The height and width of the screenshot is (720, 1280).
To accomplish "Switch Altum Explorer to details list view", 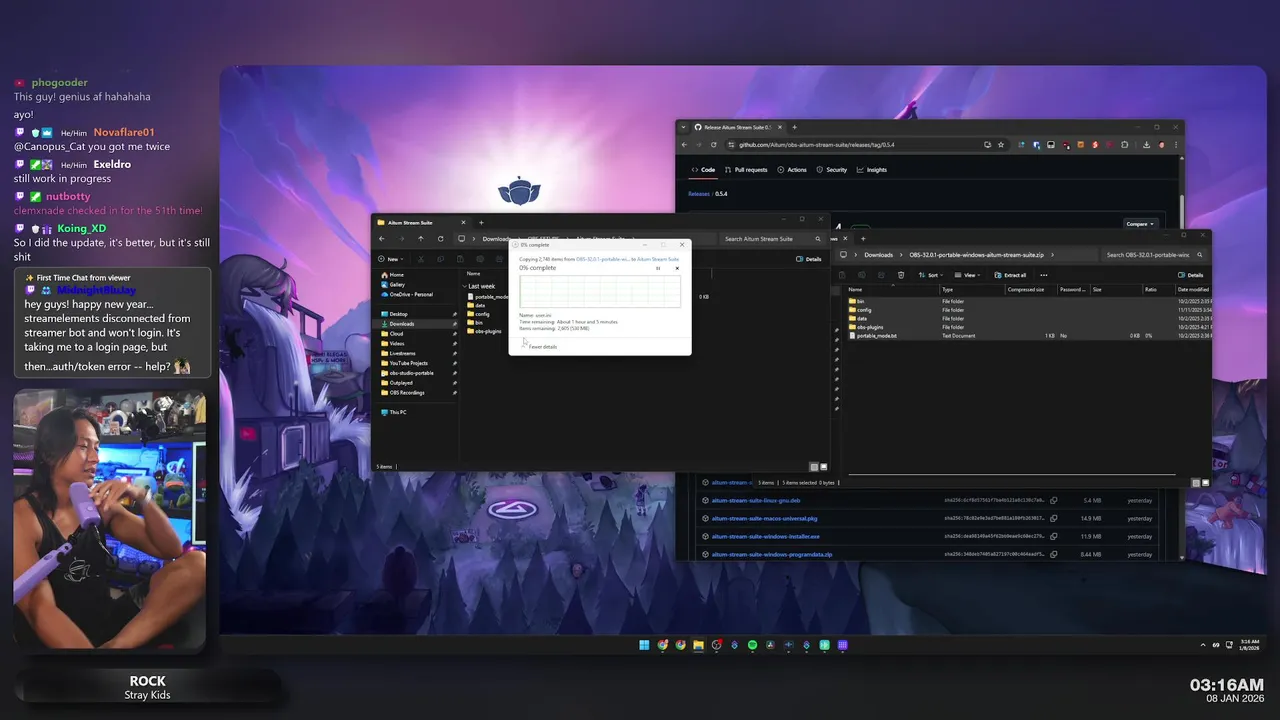I will [814, 467].
